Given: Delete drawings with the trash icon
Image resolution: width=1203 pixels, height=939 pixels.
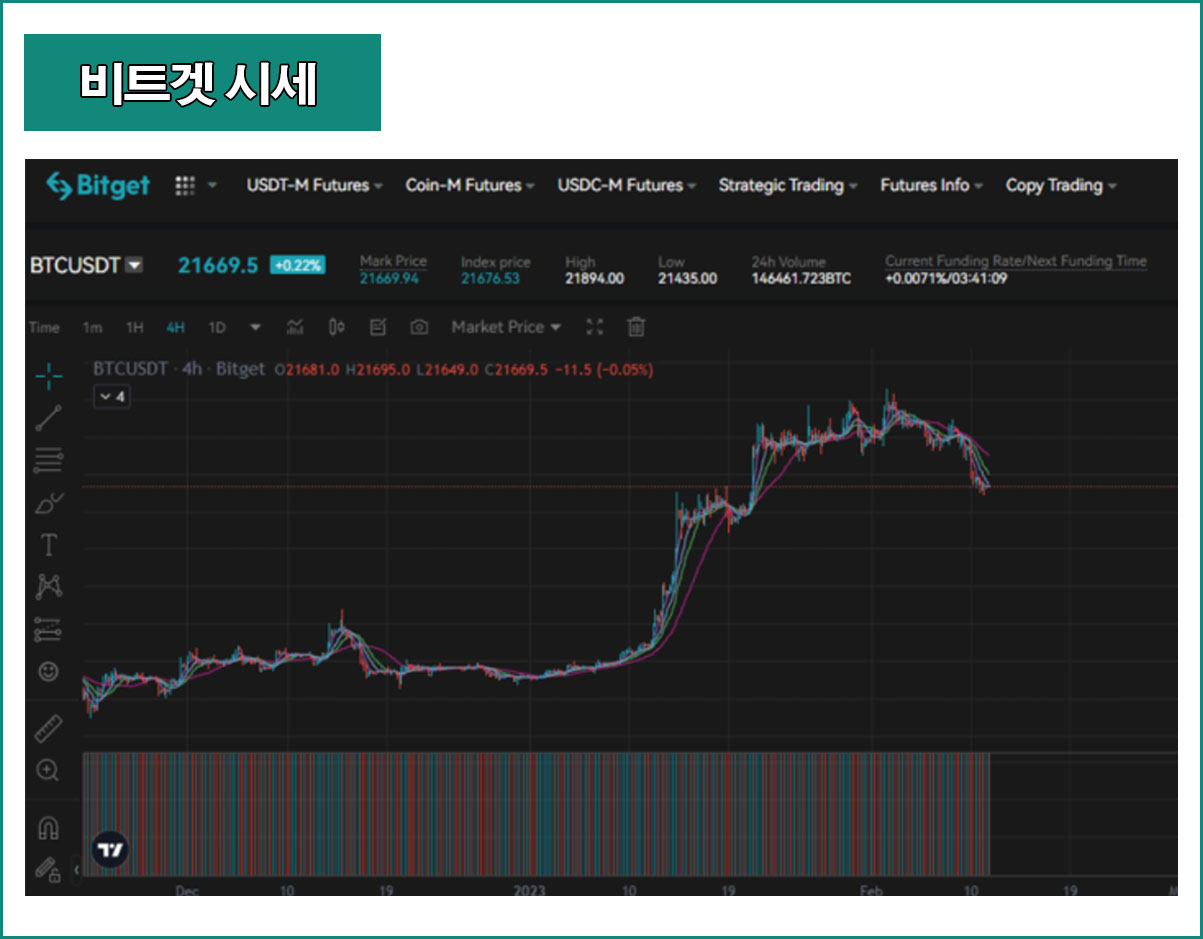Looking at the screenshot, I should pyautogui.click(x=636, y=327).
